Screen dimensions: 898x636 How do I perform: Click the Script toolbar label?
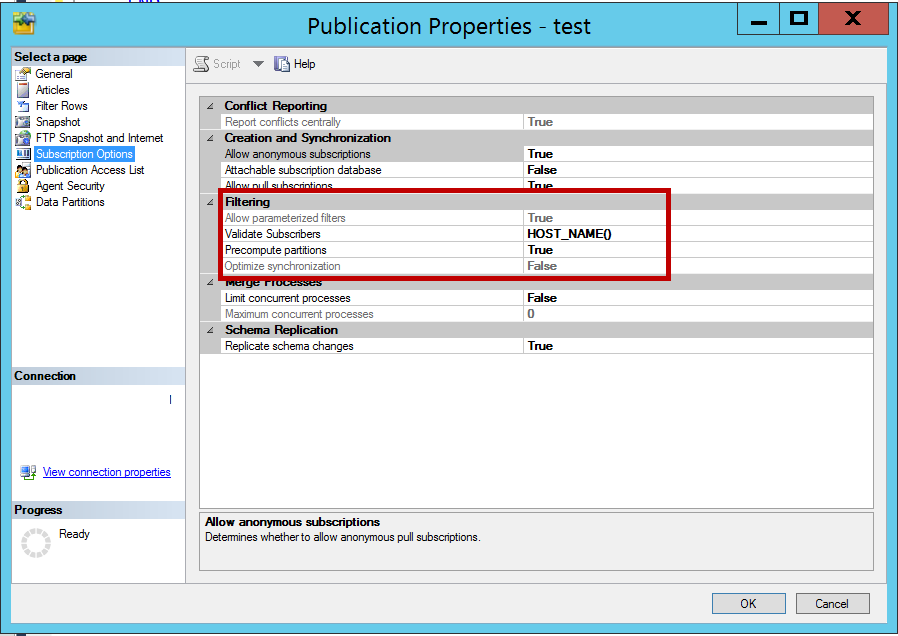tap(227, 64)
